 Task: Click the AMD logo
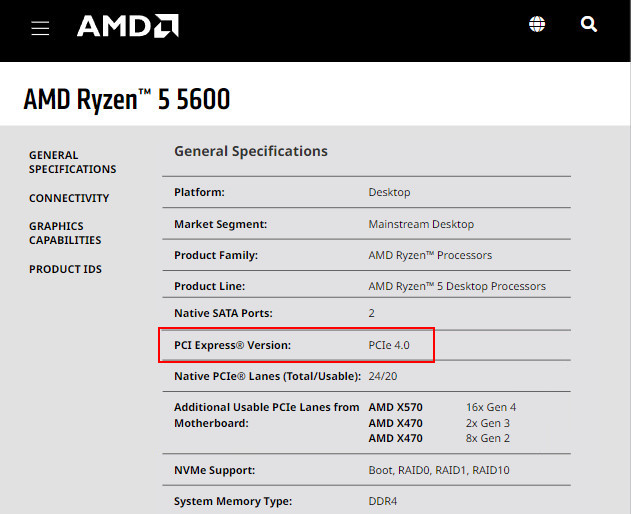click(x=128, y=26)
